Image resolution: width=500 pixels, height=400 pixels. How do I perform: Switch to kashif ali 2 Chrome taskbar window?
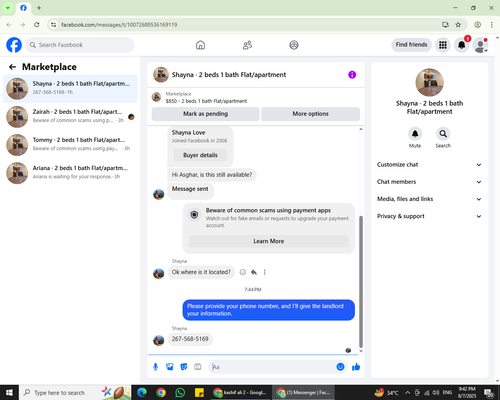[x=240, y=393]
